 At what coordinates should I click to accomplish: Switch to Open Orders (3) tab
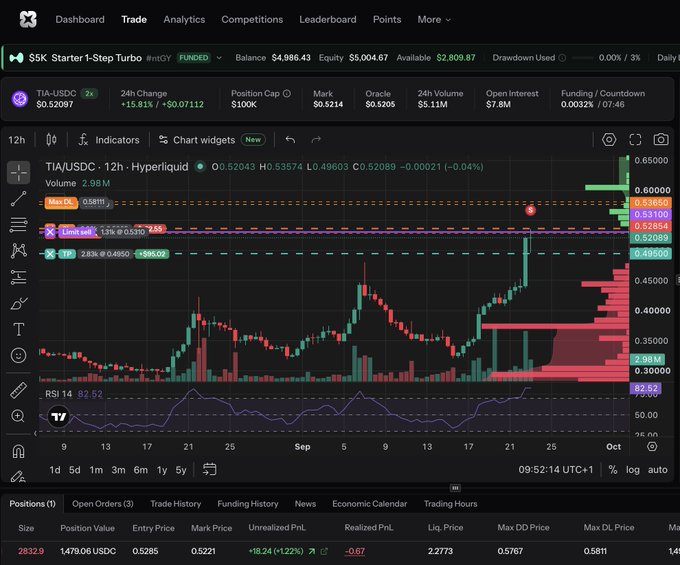pyautogui.click(x=102, y=504)
